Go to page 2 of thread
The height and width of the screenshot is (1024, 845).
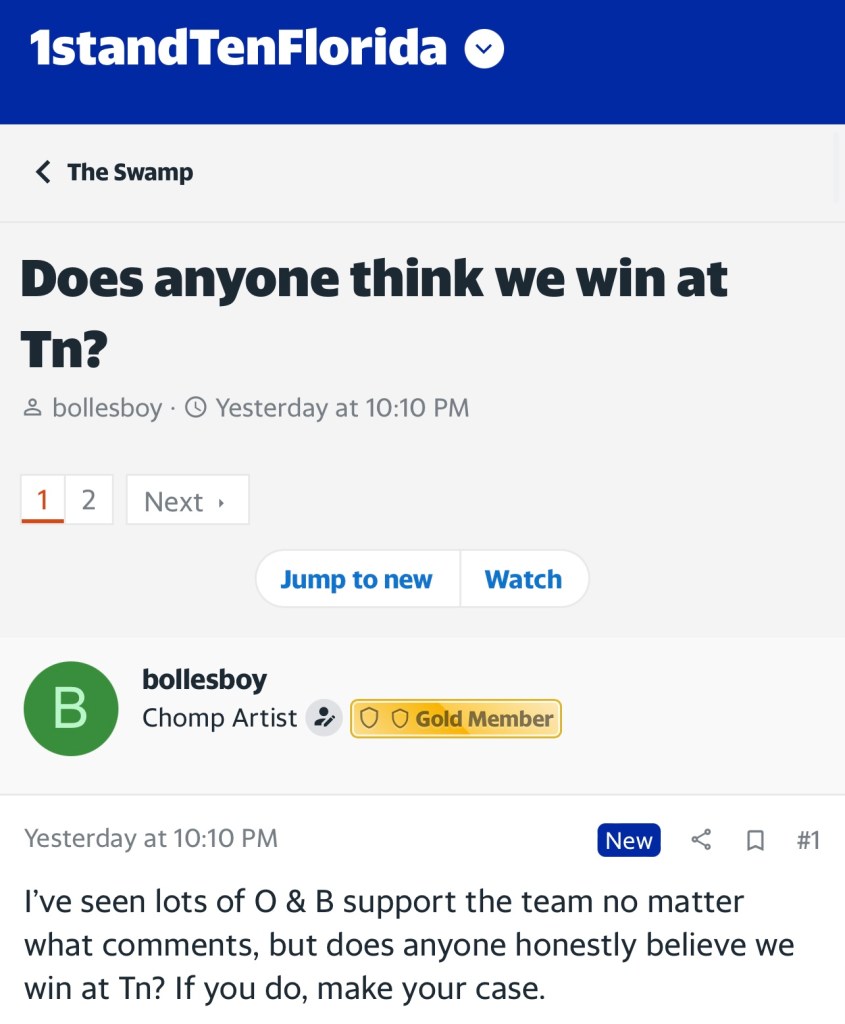point(89,500)
